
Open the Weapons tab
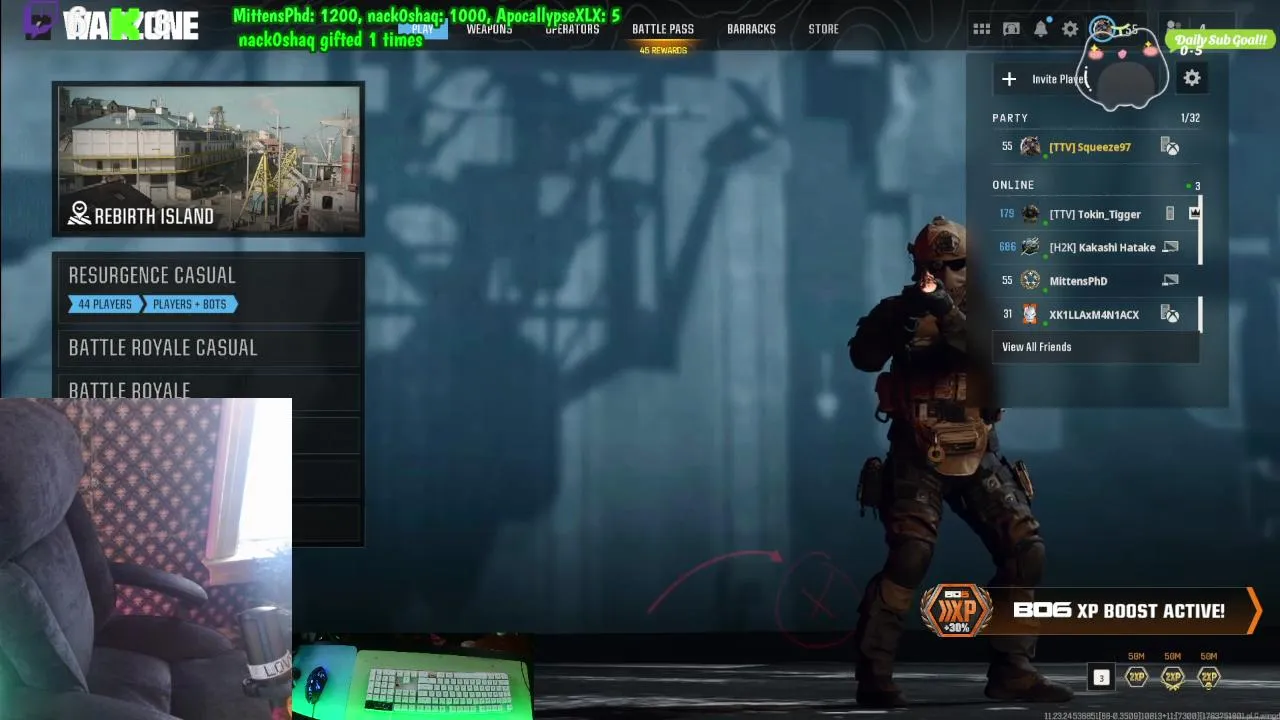click(489, 29)
